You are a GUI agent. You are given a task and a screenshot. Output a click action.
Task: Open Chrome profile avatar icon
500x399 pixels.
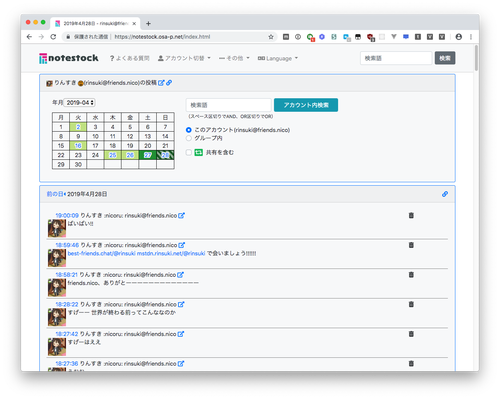coord(459,37)
